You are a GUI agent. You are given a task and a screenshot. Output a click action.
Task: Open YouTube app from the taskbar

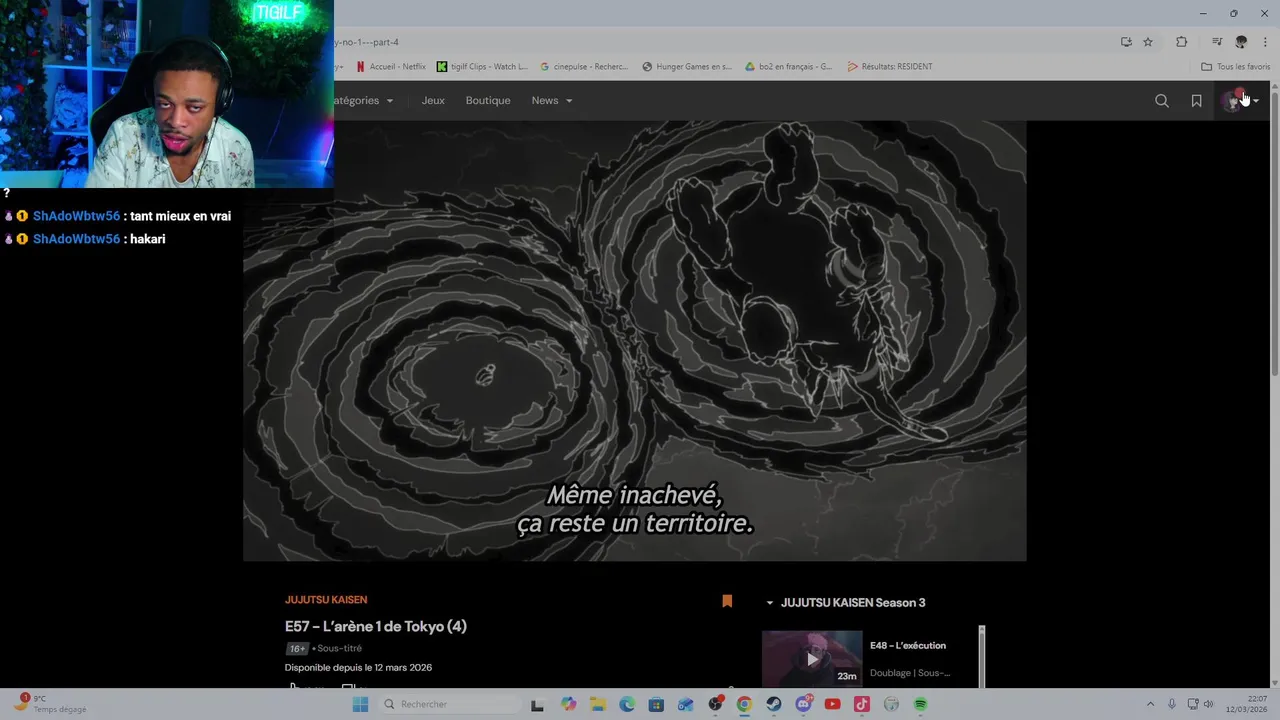click(x=832, y=704)
